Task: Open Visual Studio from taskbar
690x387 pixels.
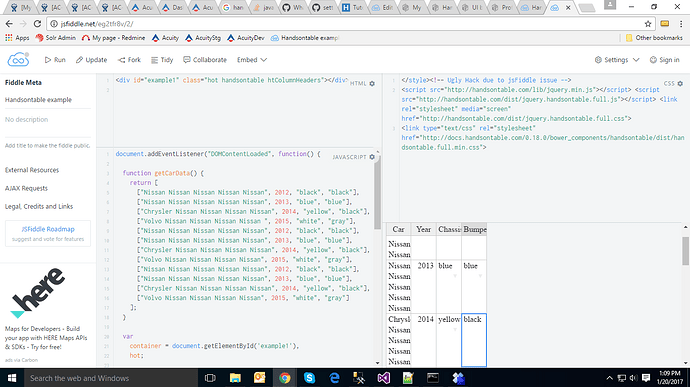Action: [x=383, y=378]
